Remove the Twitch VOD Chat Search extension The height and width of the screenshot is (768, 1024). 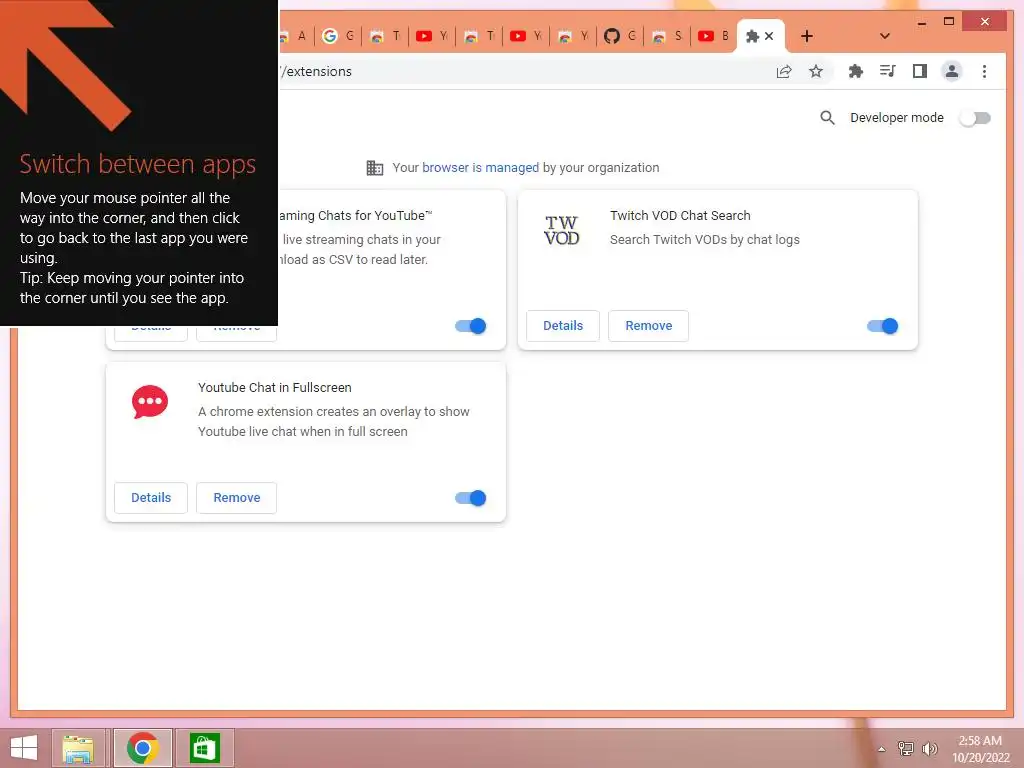(648, 326)
